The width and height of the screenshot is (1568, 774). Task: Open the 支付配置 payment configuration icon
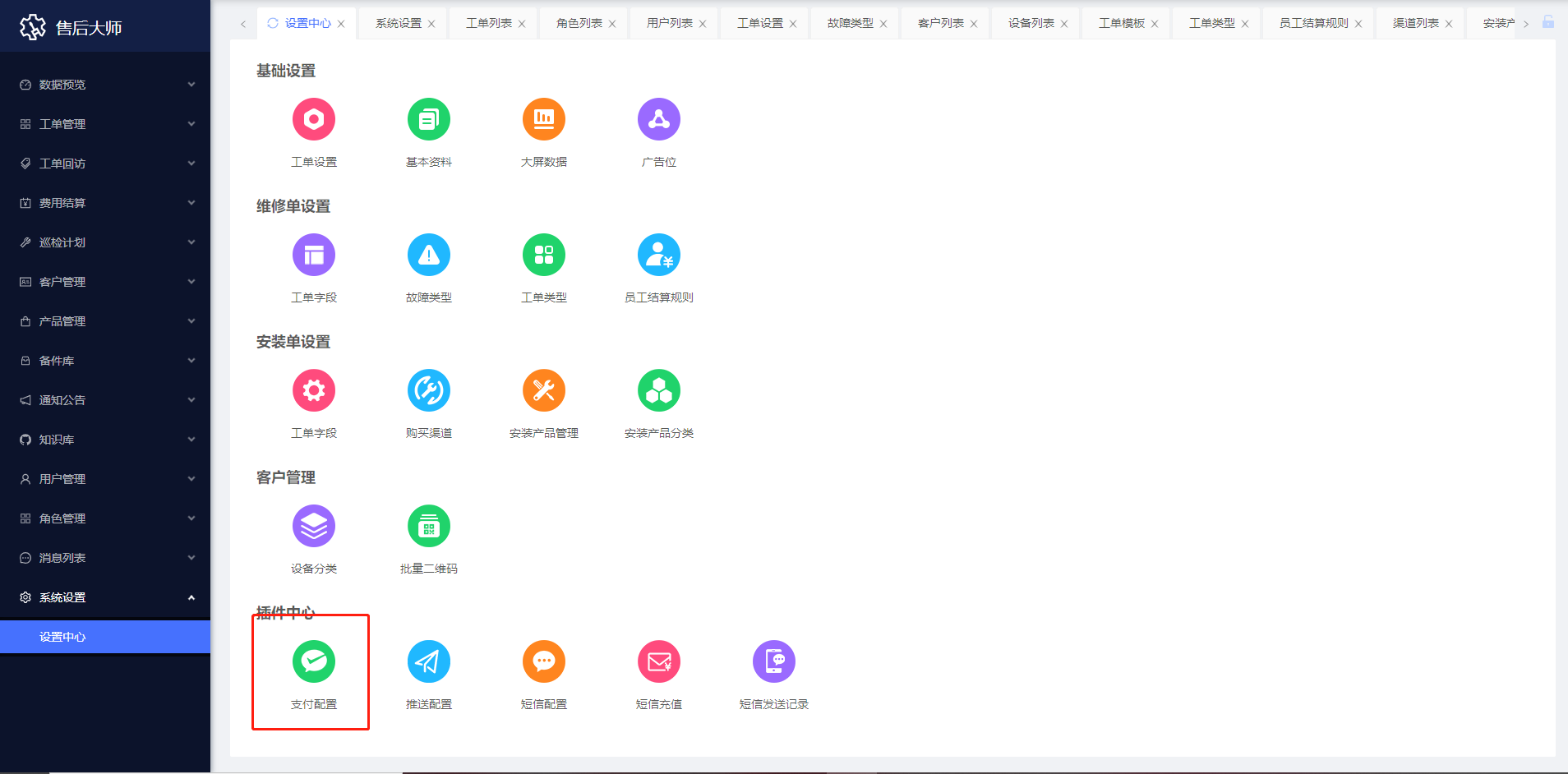[x=314, y=661]
